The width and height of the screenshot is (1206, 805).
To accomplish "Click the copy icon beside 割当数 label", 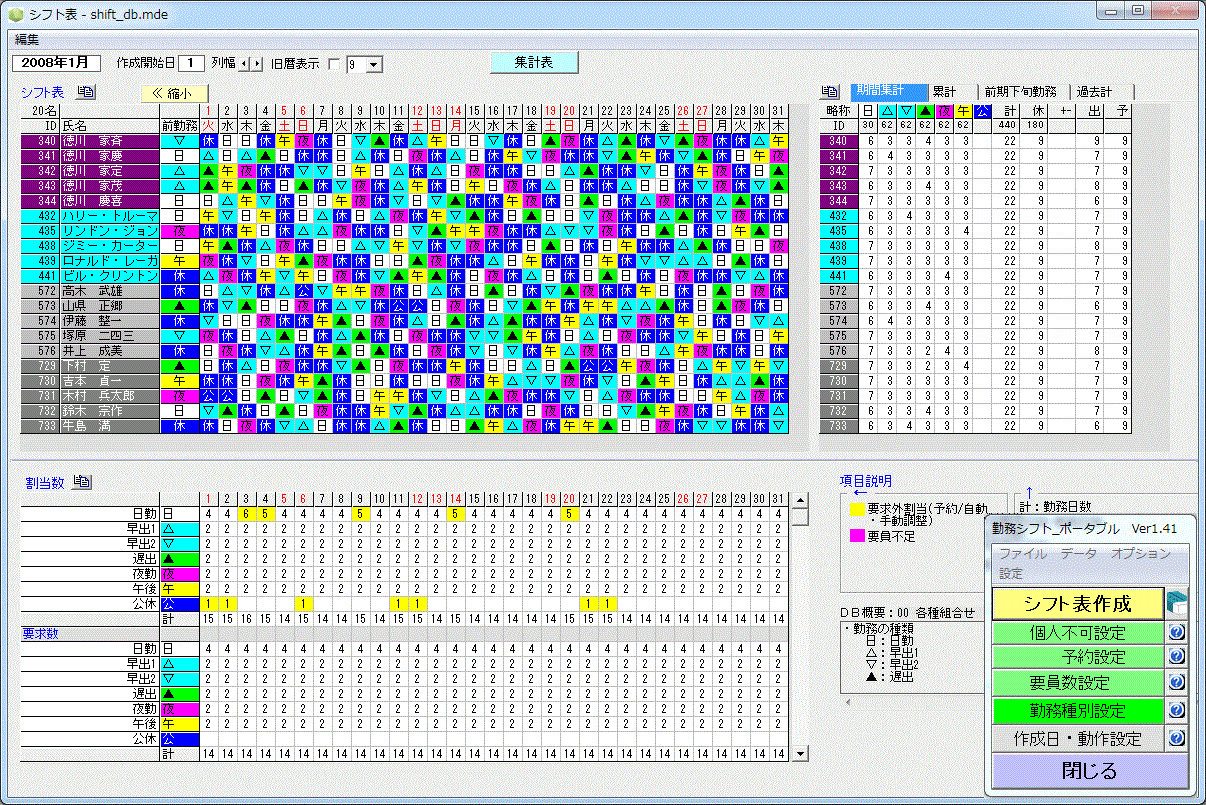I will [x=83, y=482].
